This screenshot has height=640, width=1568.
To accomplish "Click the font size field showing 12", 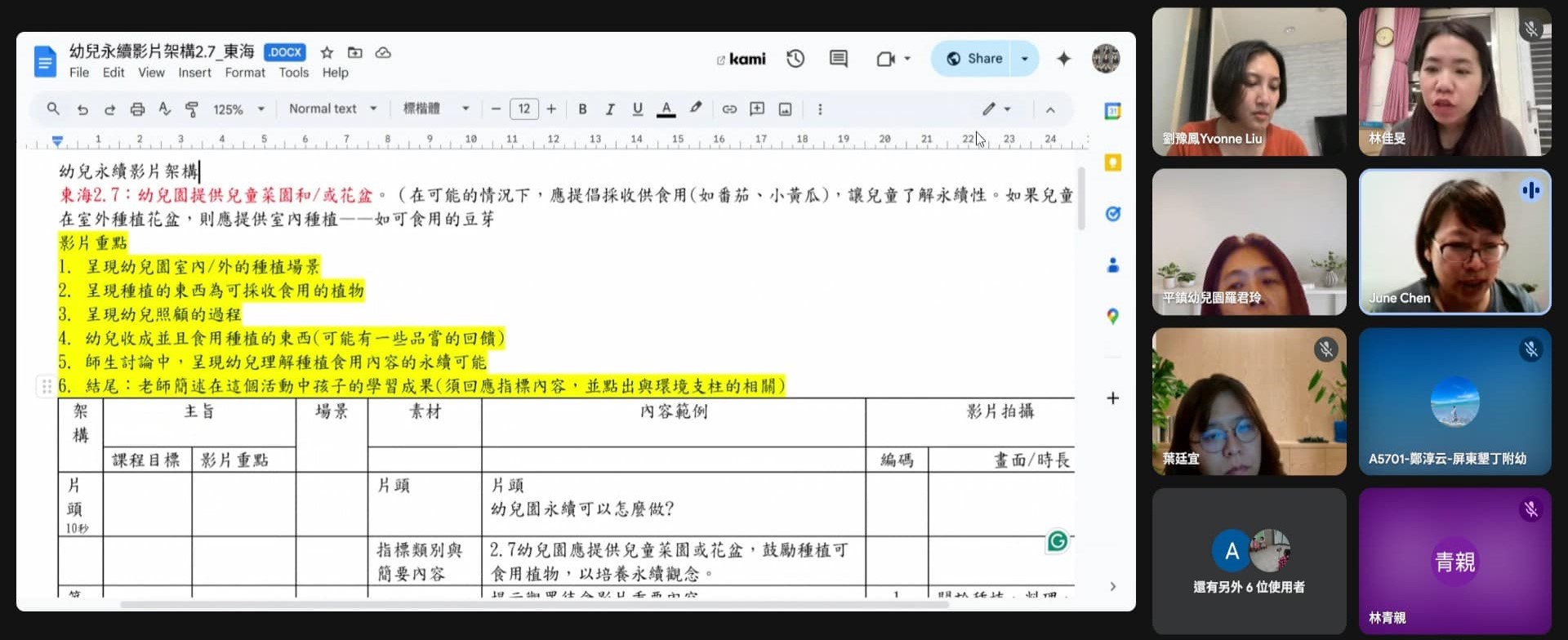I will coord(524,109).
